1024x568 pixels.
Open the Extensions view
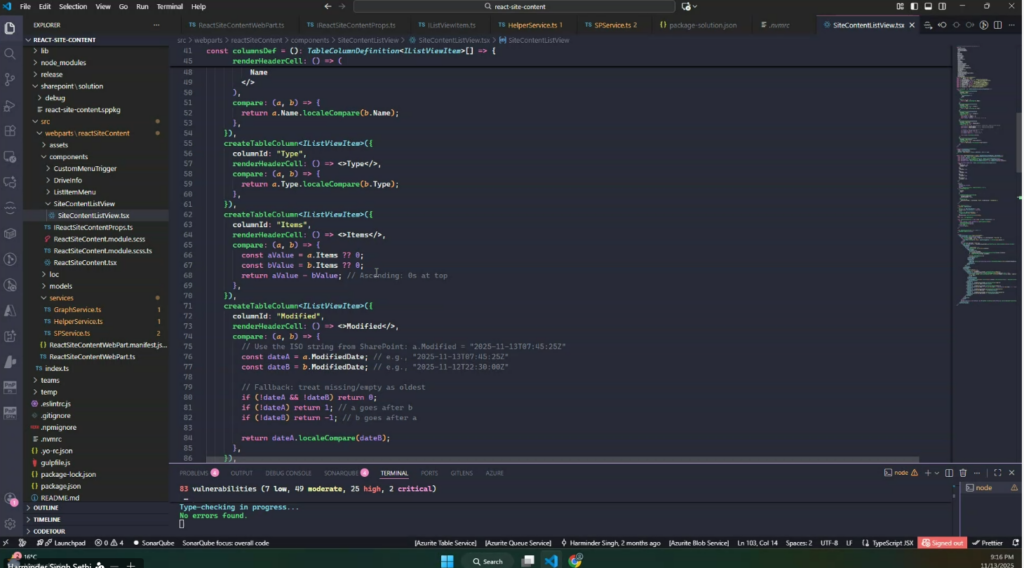pos(11,130)
